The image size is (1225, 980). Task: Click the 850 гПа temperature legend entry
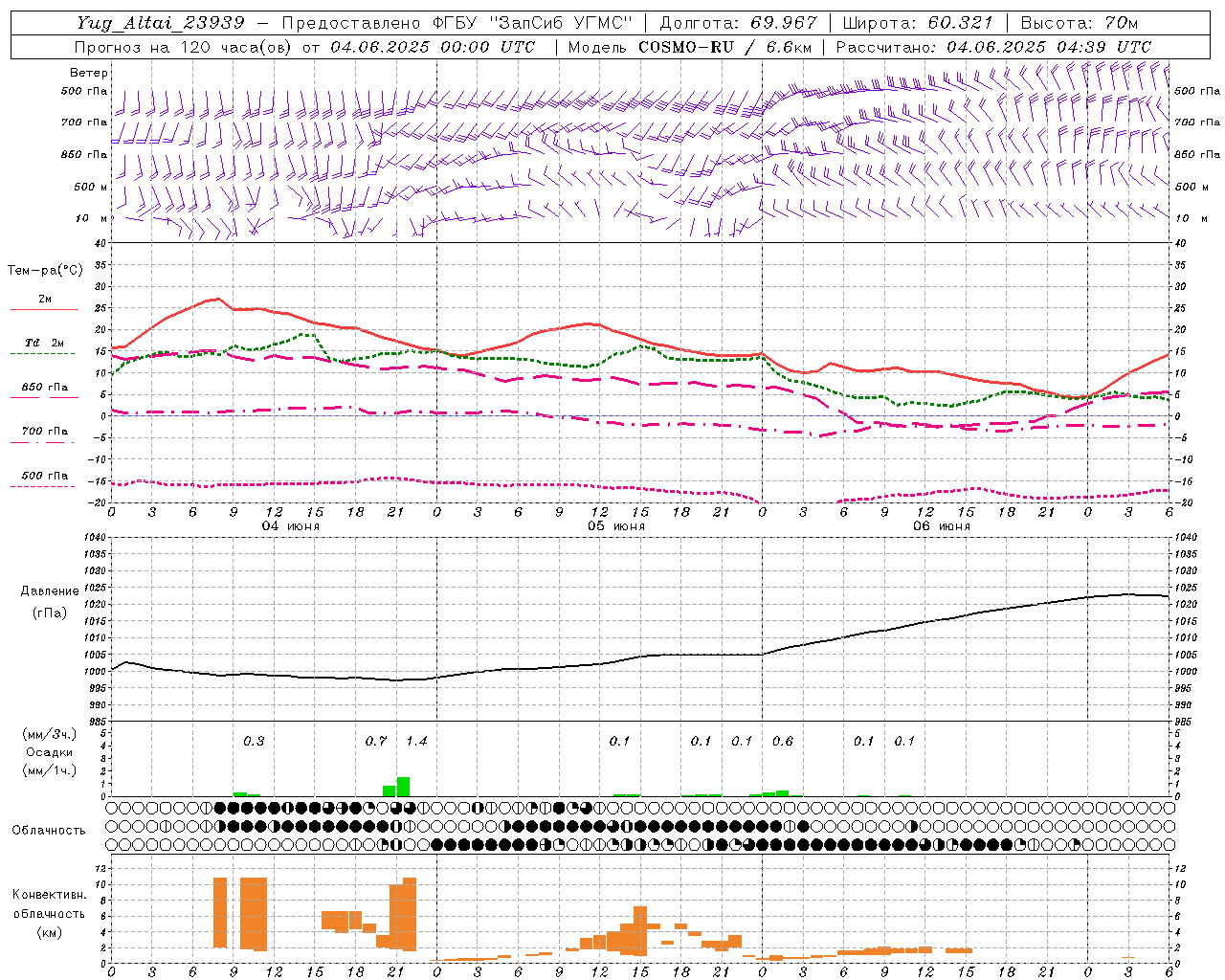(x=45, y=387)
